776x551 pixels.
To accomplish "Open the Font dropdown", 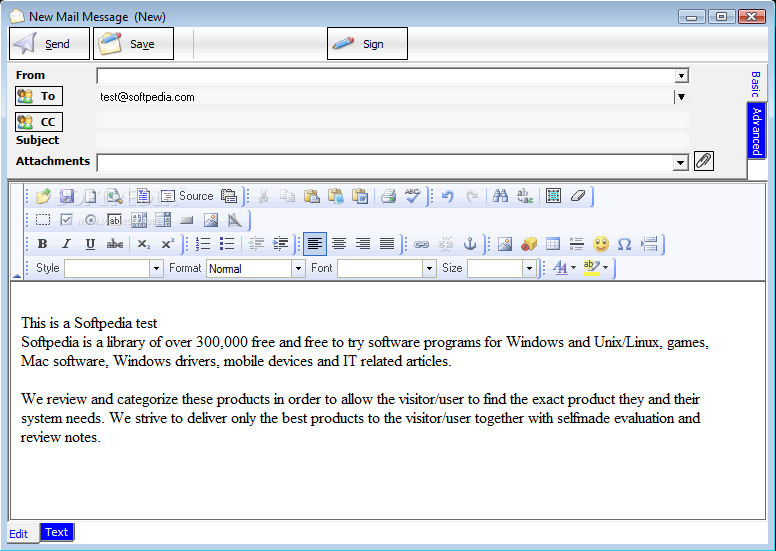I will pos(429,268).
